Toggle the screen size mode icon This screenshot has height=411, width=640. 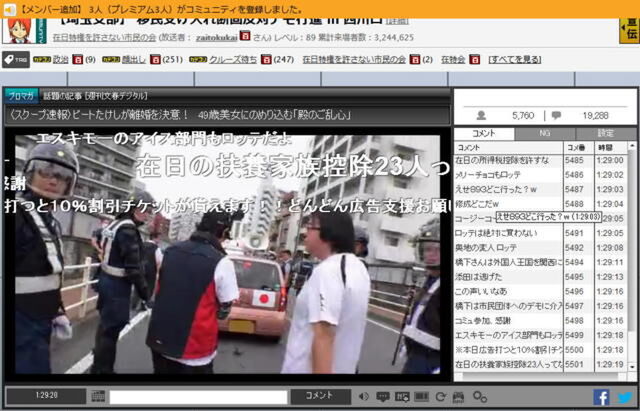pyautogui.click(x=421, y=396)
